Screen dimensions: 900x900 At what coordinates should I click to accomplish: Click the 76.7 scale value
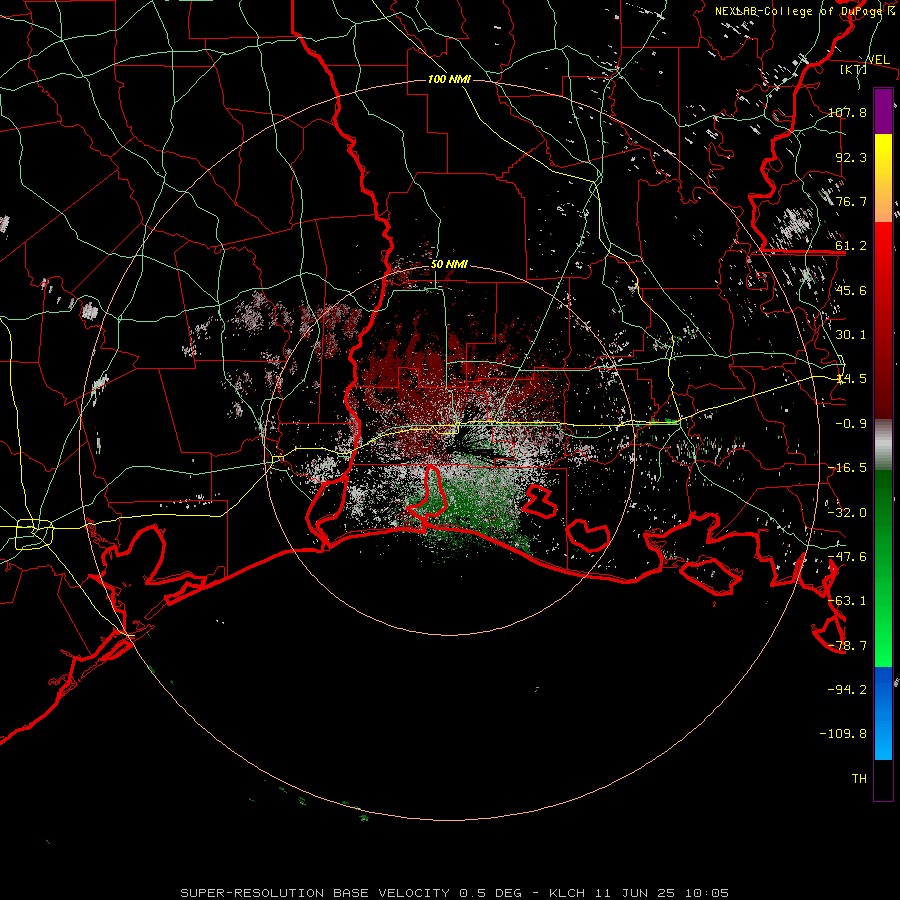pyautogui.click(x=851, y=201)
